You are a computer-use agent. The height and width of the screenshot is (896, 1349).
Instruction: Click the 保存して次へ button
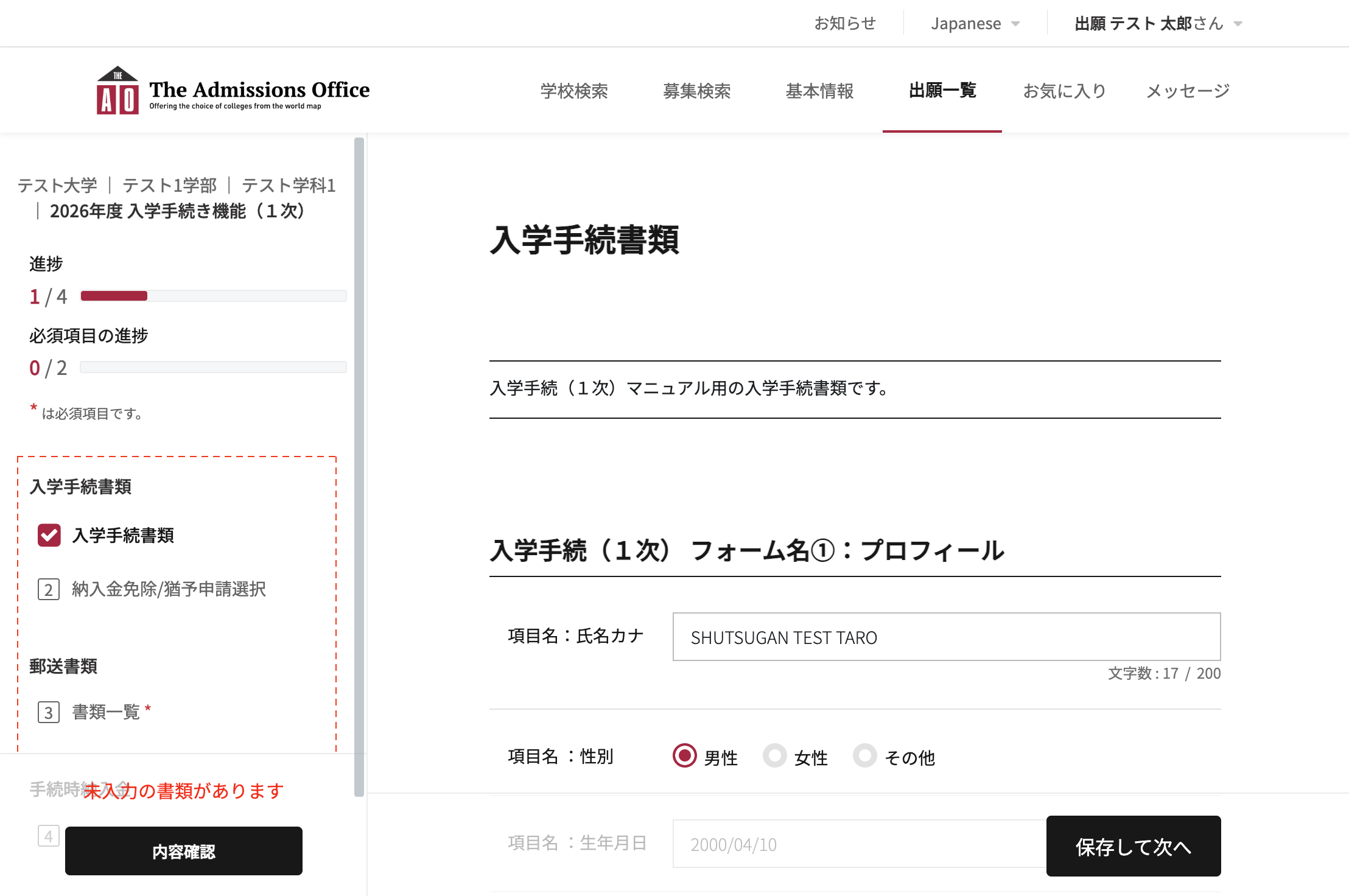click(1133, 846)
